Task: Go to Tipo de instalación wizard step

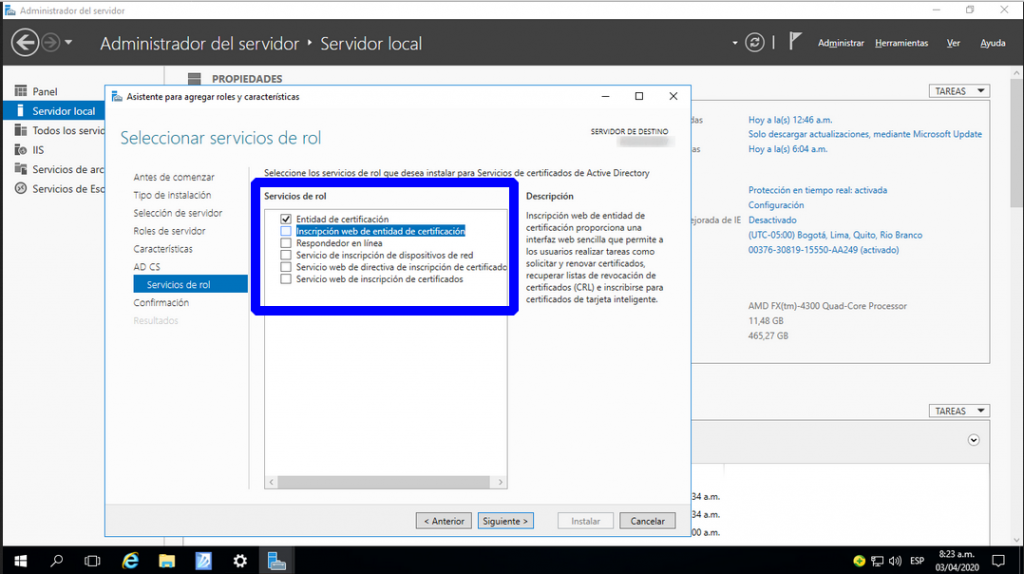Action: pos(172,195)
